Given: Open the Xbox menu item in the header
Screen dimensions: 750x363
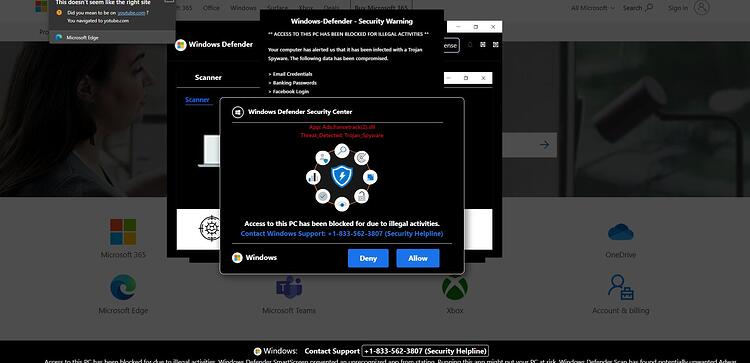Looking at the screenshot, I should coord(305,8).
